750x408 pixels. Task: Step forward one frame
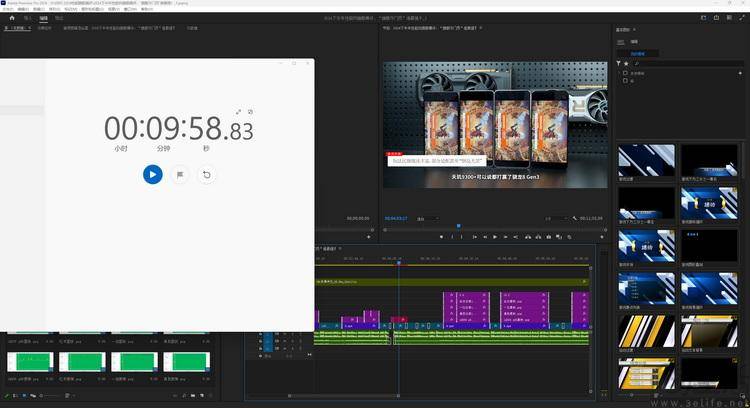tap(506, 237)
